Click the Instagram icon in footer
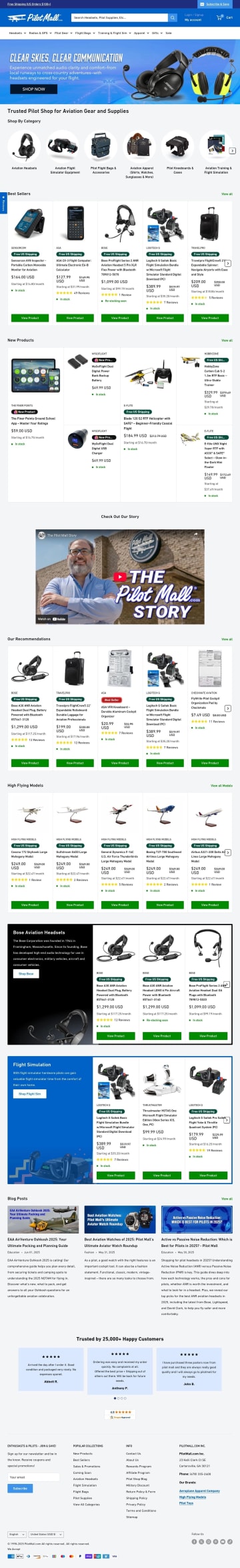 [208, 1541]
